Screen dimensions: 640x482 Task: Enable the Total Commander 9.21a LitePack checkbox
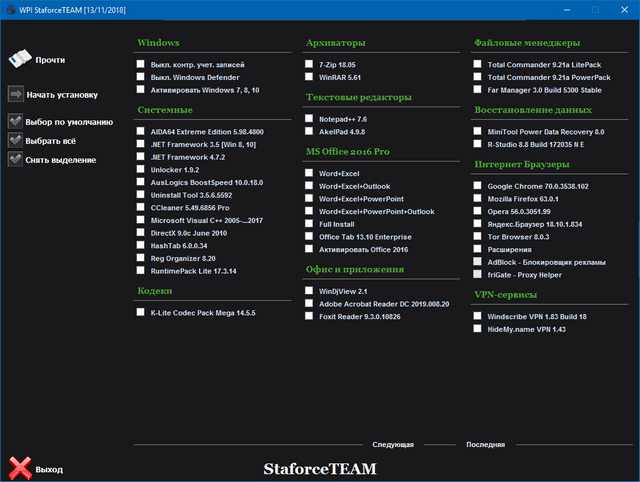479,64
